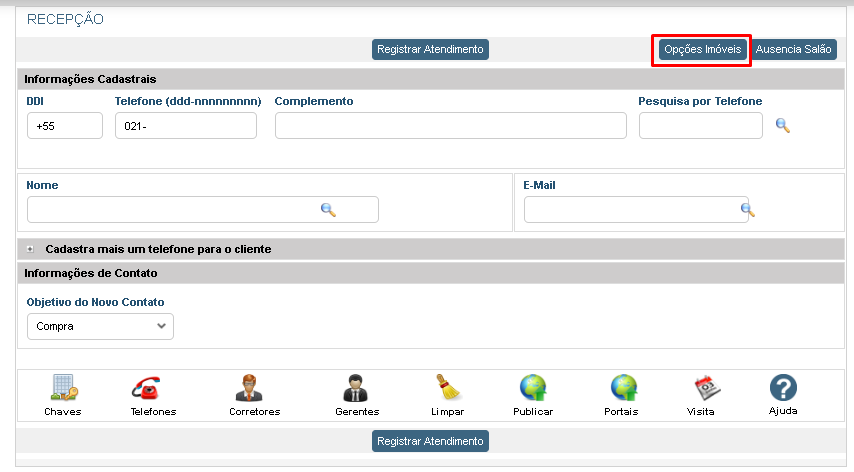Screen dimensions: 854x472
Task: Click the red Telefones phone icon
Action: click(152, 388)
